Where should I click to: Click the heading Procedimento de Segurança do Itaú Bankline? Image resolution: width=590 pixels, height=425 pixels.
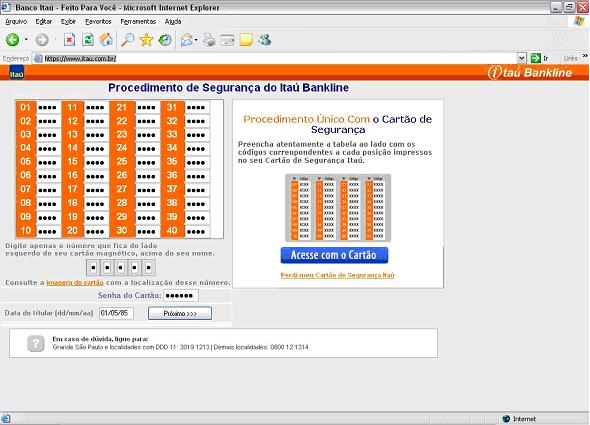(228, 88)
